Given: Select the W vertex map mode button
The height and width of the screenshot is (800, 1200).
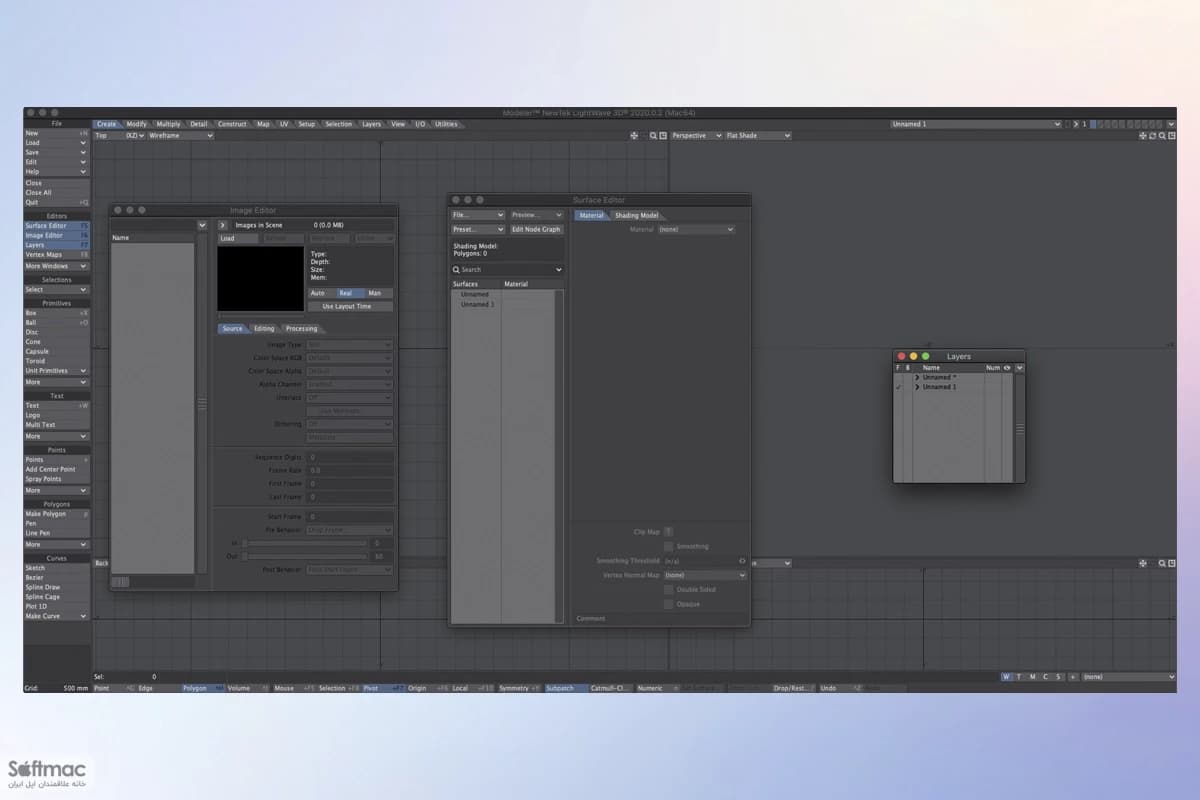Looking at the screenshot, I should tap(1006, 677).
